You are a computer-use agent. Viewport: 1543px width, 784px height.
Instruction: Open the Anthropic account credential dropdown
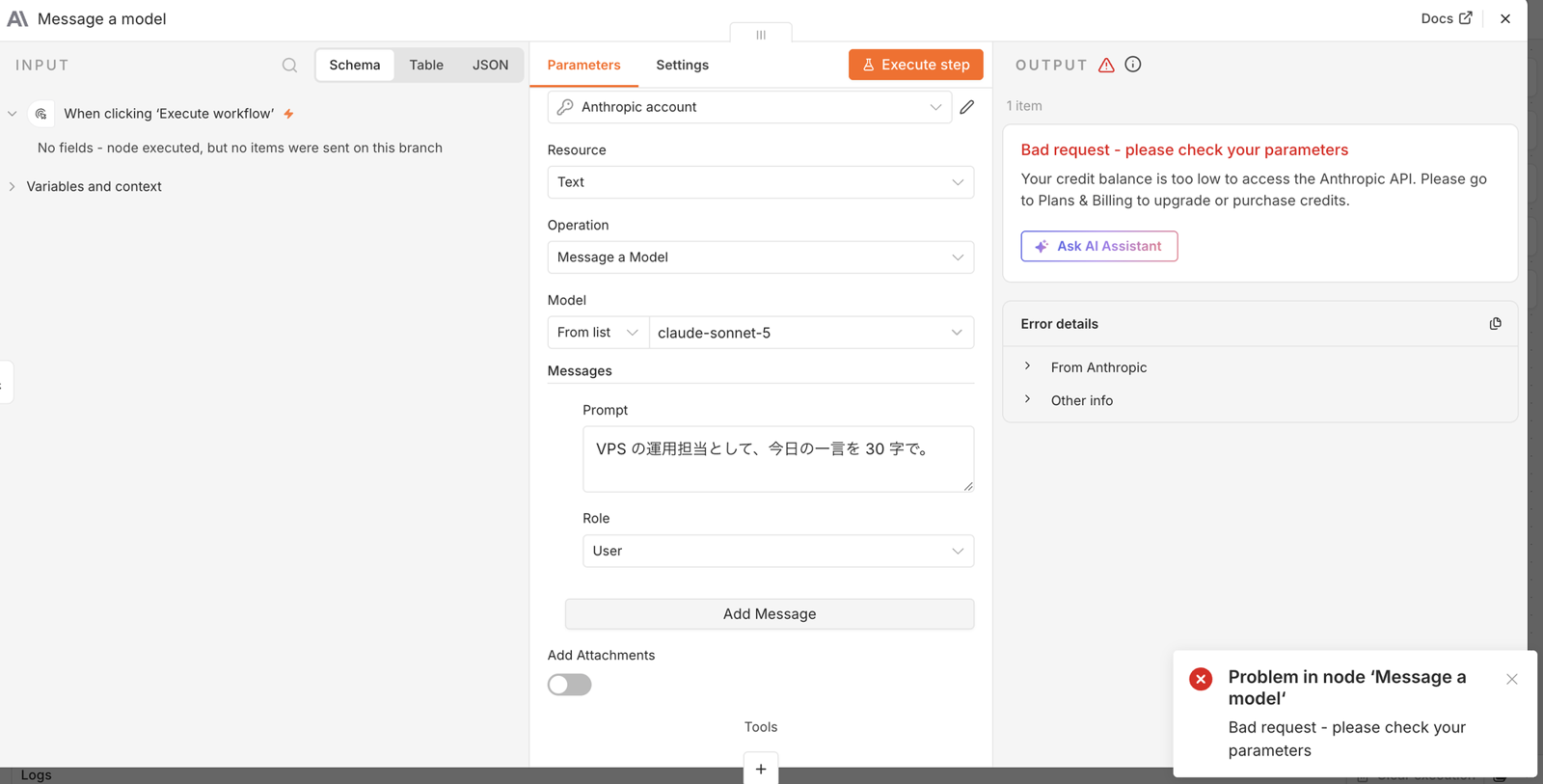[749, 107]
